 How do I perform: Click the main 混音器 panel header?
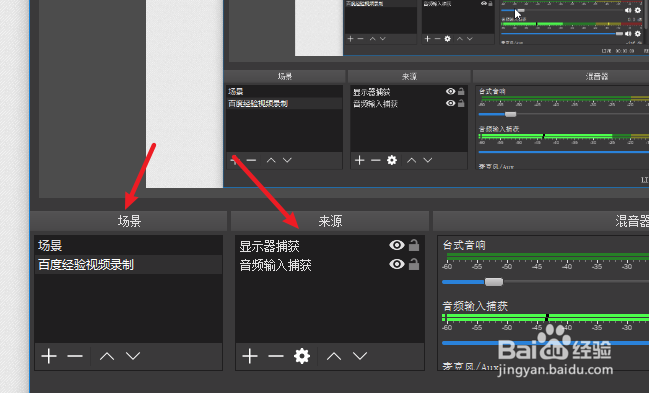point(541,221)
